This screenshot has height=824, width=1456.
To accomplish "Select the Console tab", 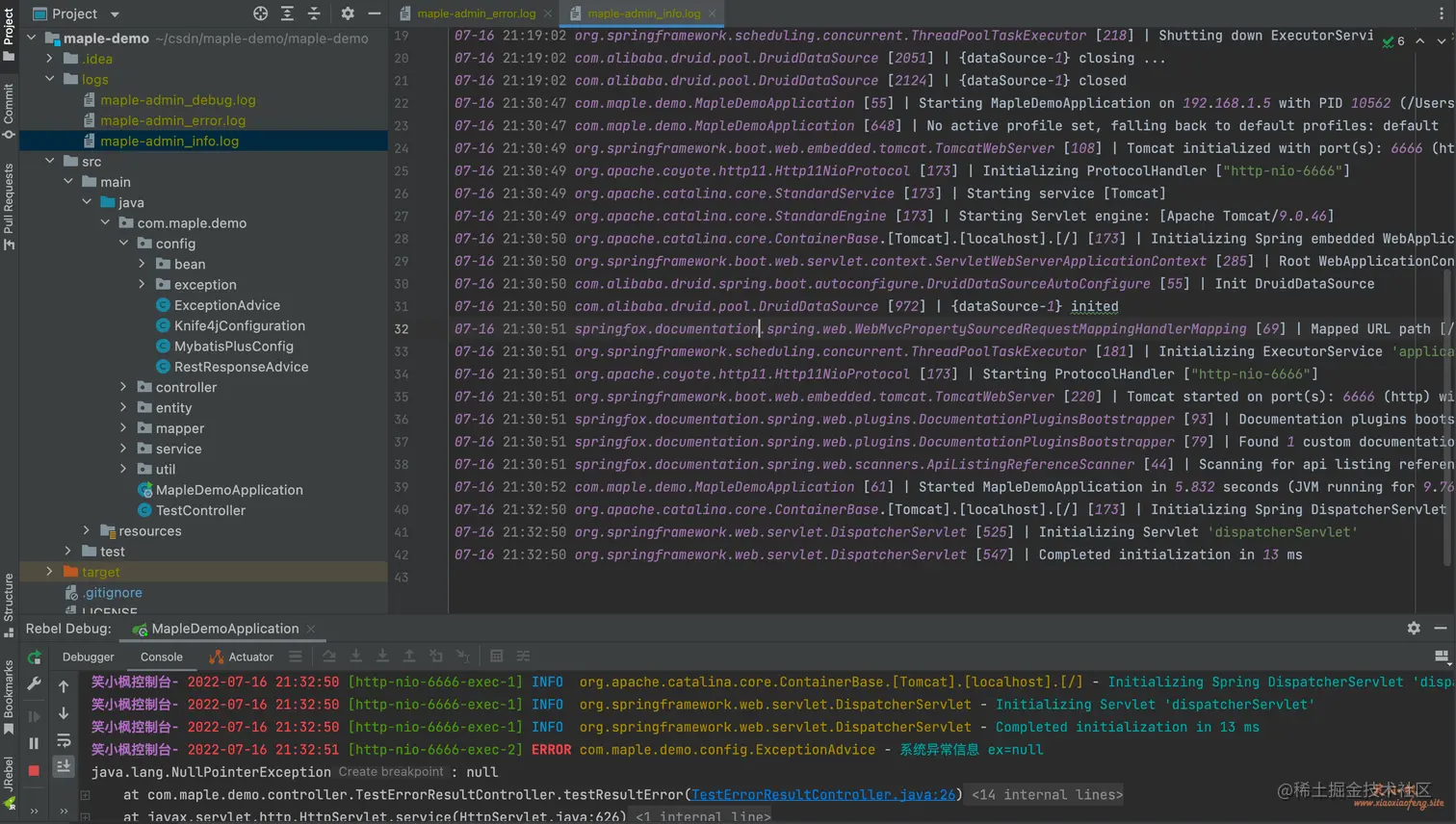I will pos(162,657).
